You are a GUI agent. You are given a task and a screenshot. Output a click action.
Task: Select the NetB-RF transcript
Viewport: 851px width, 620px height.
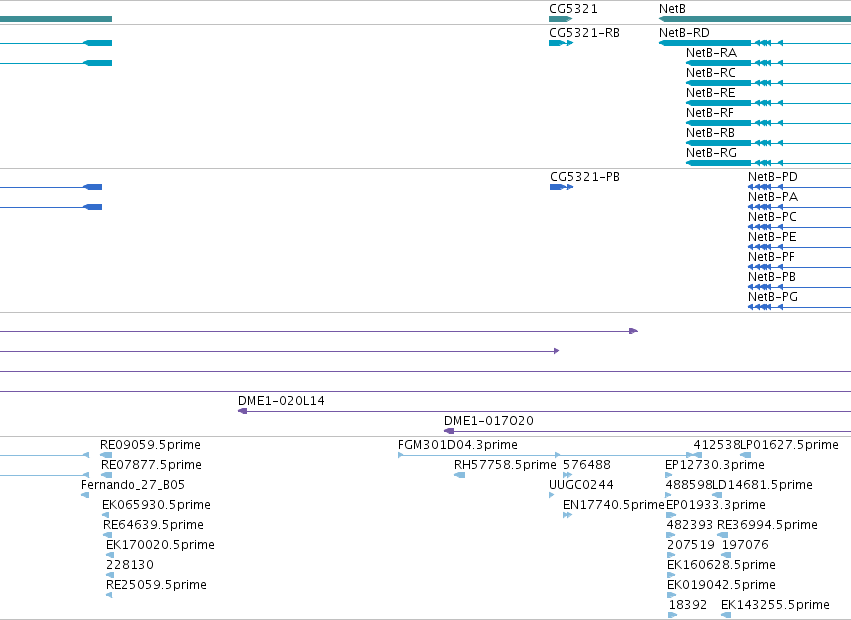769,123
